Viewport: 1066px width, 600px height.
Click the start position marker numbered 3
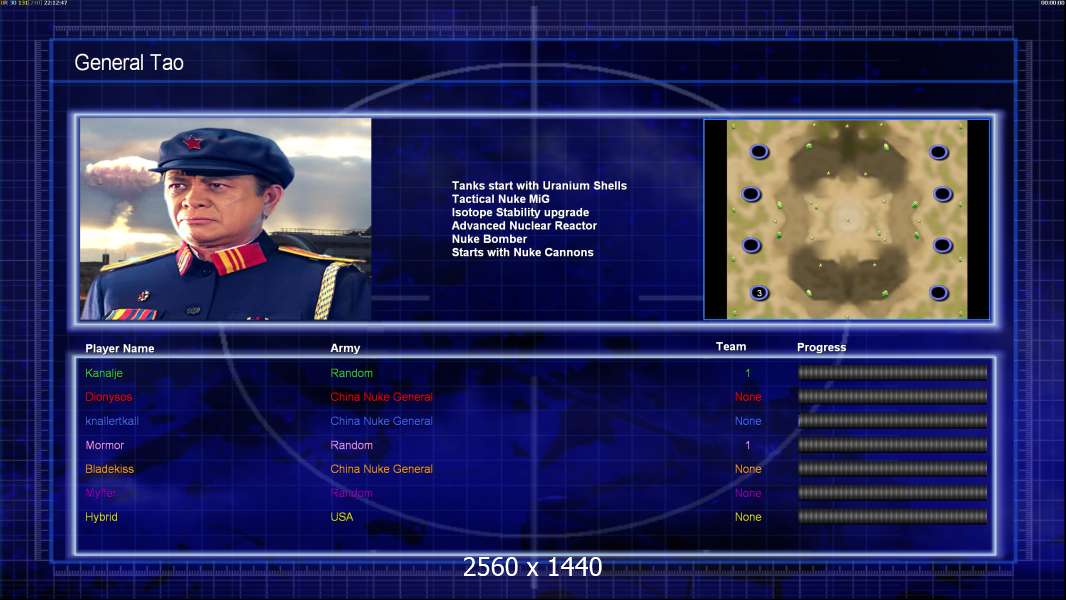(x=759, y=293)
